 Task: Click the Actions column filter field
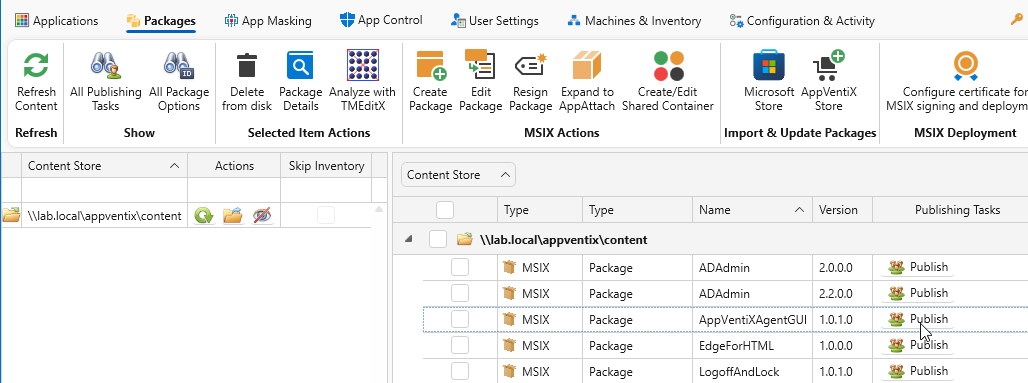234,190
